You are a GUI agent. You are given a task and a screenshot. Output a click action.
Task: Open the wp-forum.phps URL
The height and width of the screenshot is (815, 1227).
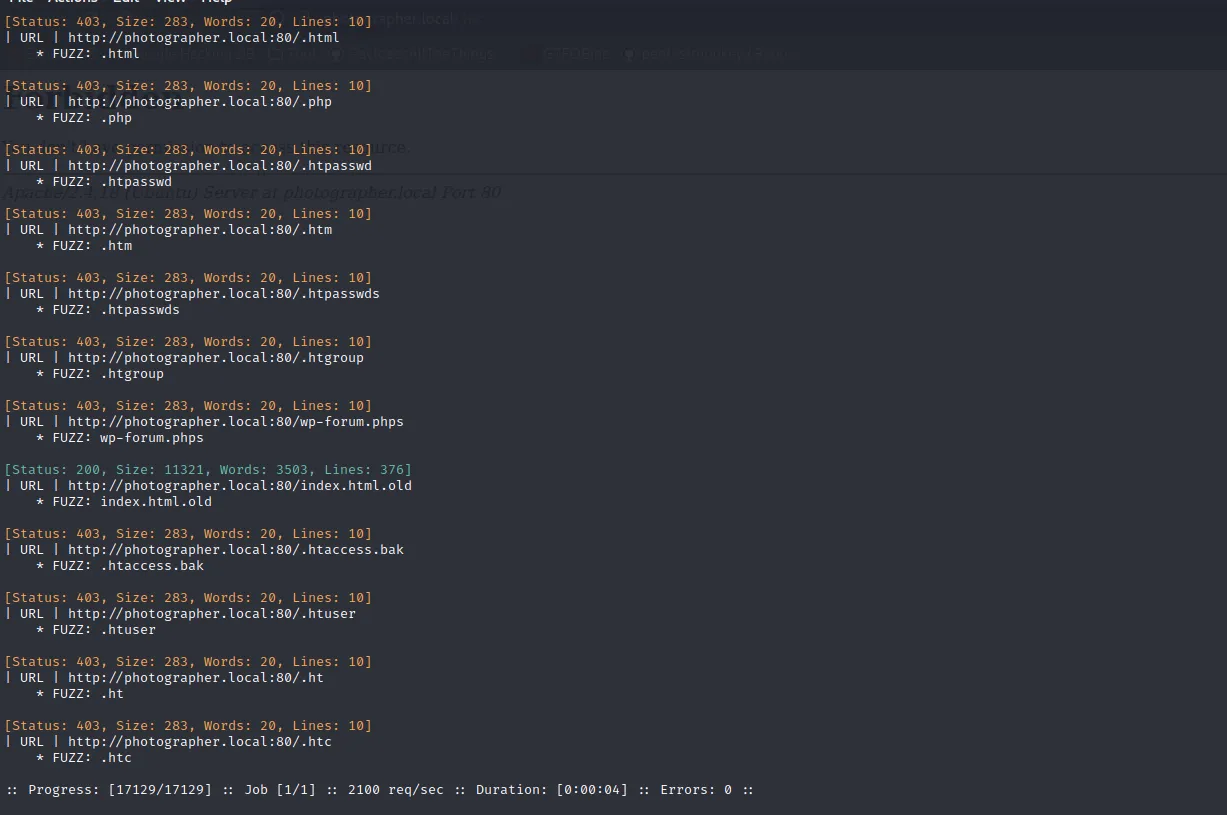[x=235, y=422]
